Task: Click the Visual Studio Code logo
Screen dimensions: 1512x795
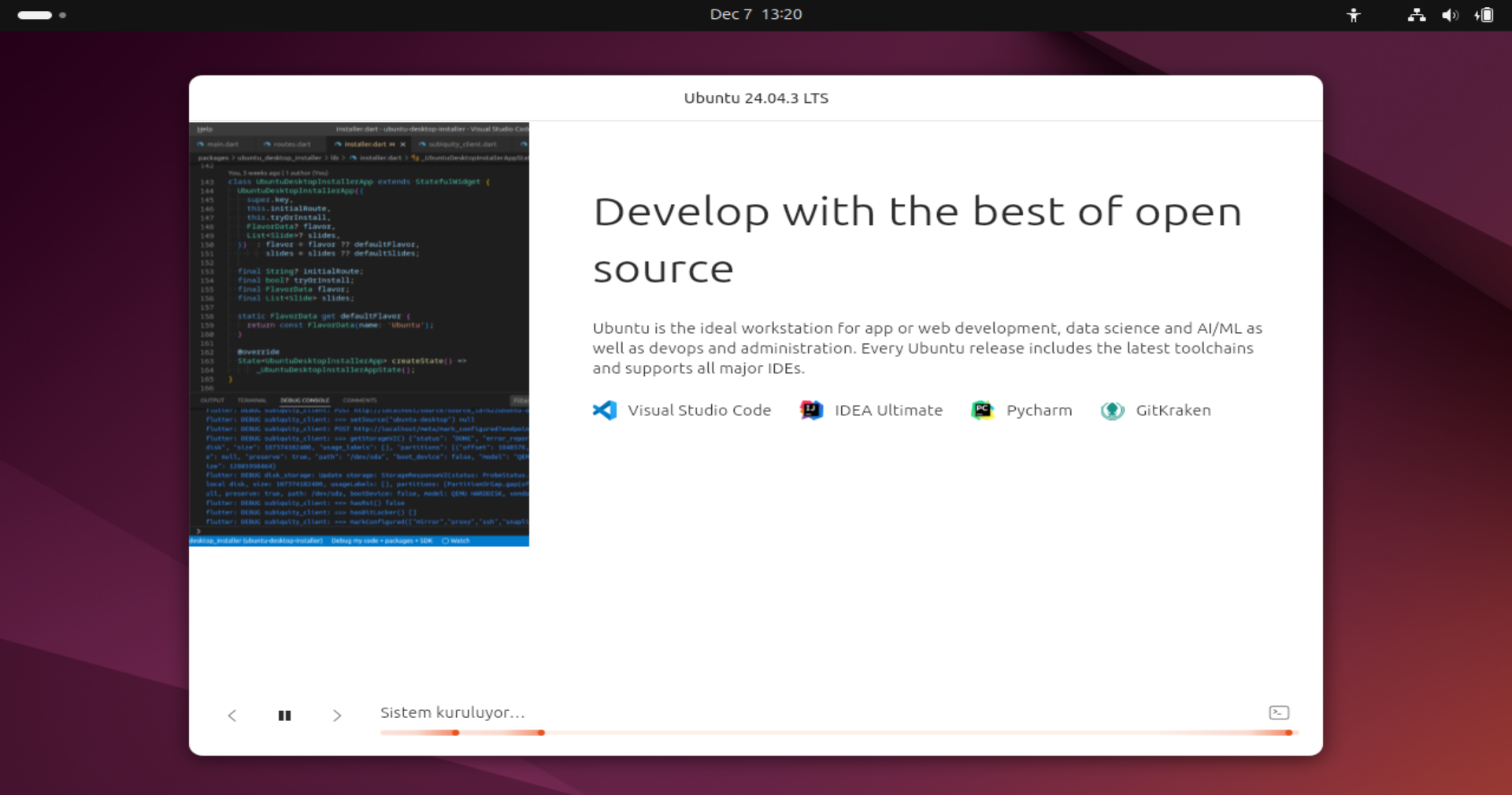Action: [x=605, y=410]
